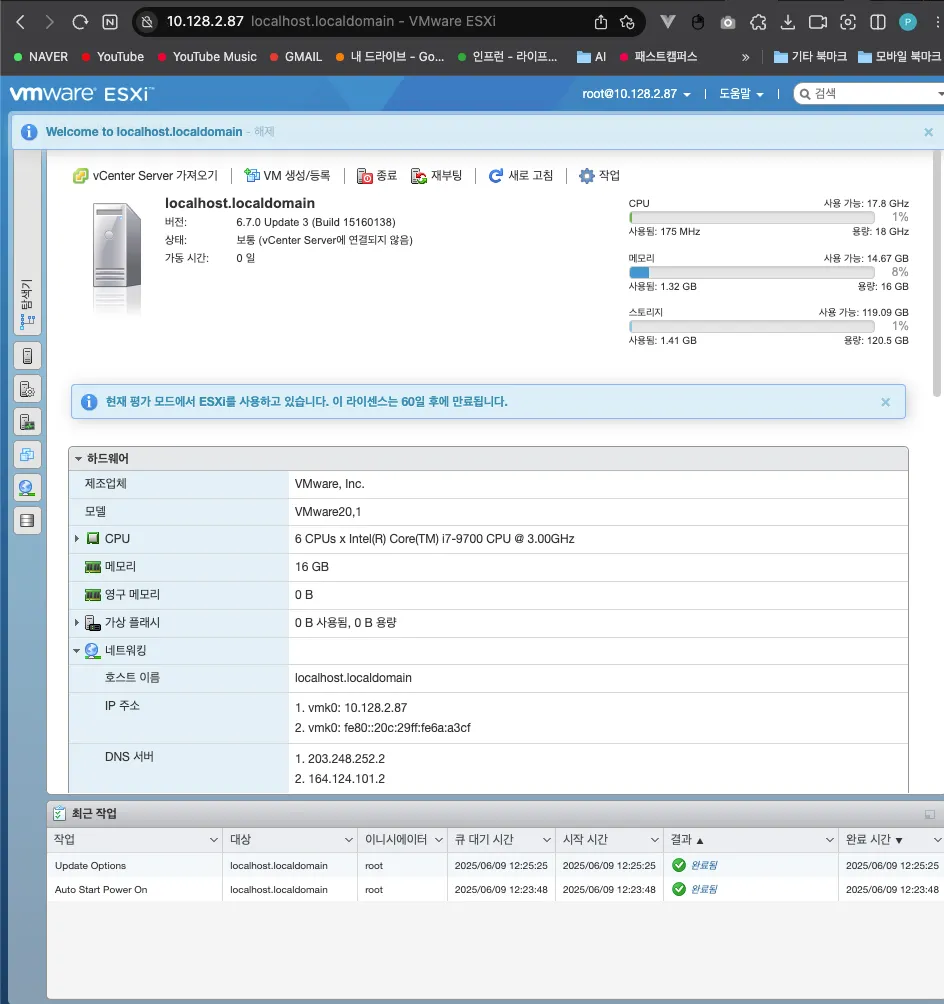944x1004 pixels.
Task: Click the 메모리 usage progress bar
Action: [x=752, y=272]
